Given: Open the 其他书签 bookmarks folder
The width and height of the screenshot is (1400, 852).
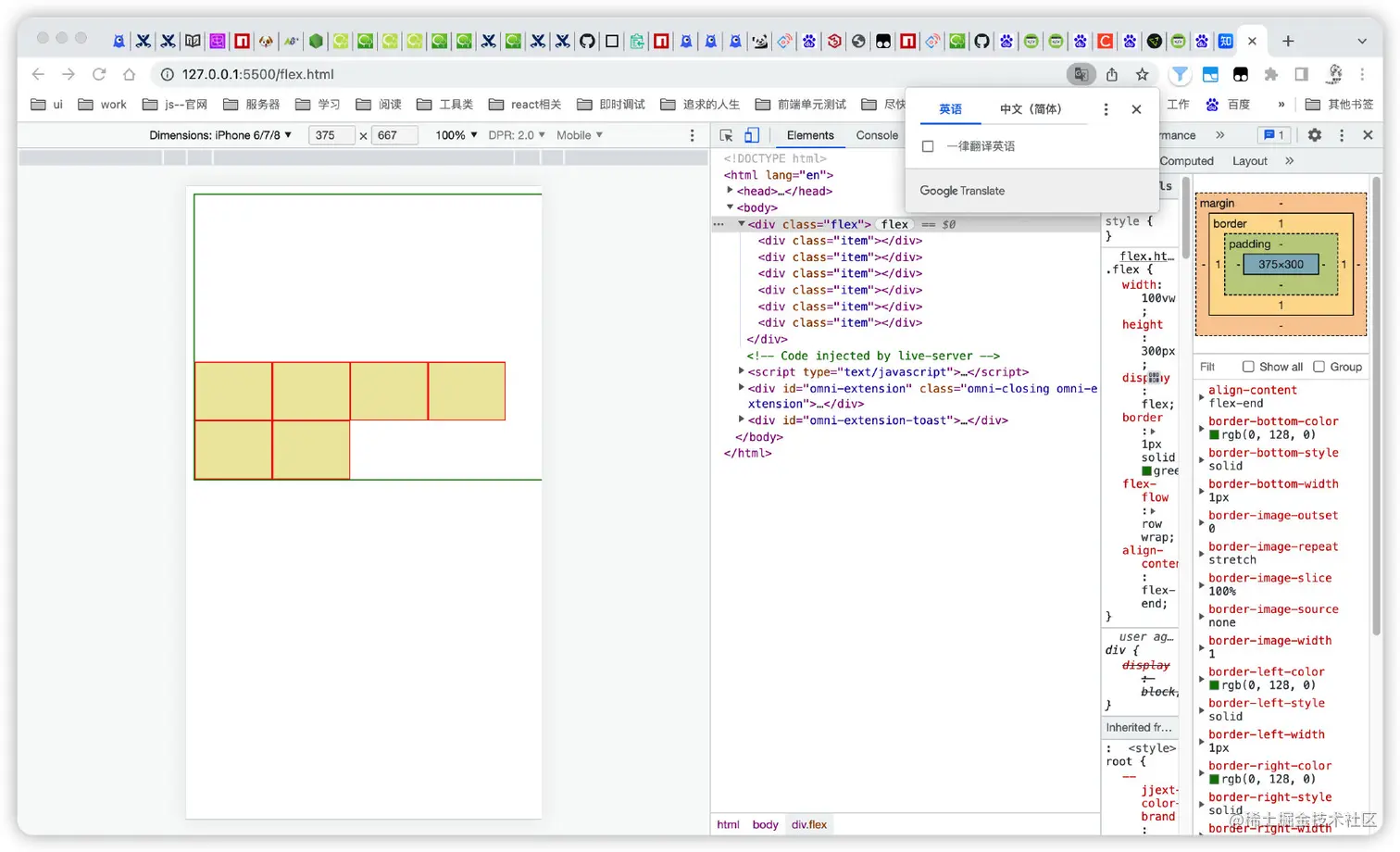Looking at the screenshot, I should (x=1339, y=105).
